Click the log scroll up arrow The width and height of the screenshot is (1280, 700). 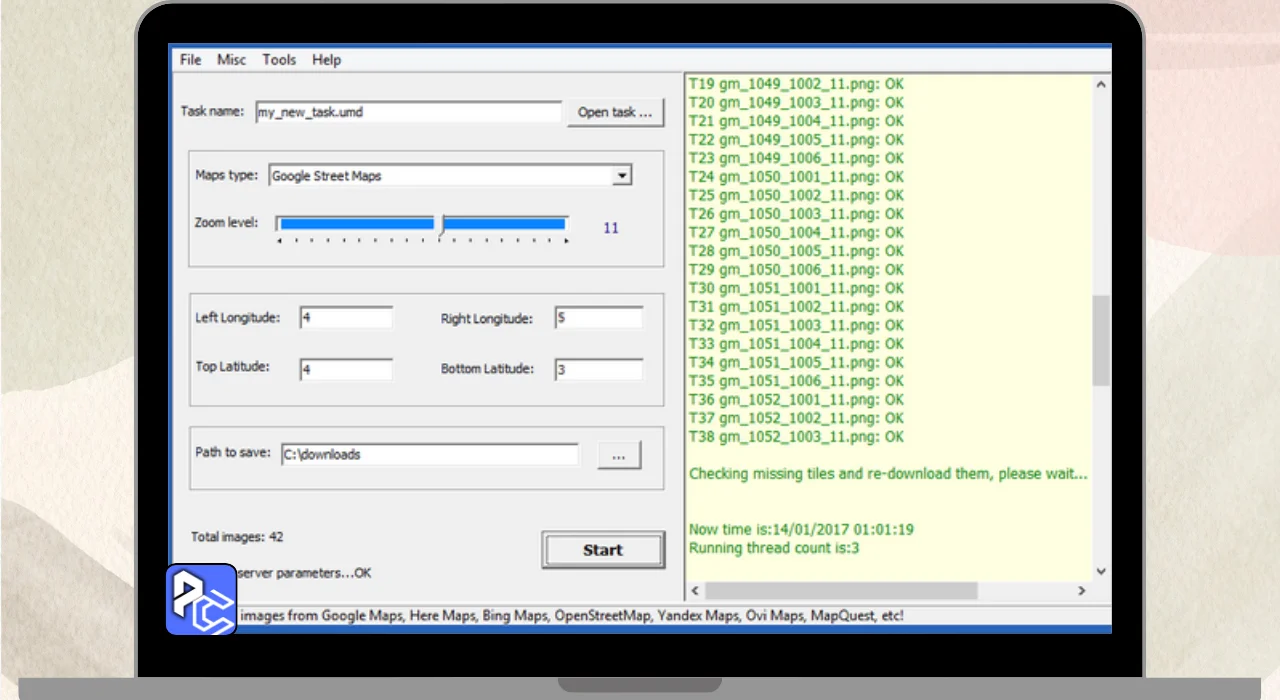(1101, 85)
